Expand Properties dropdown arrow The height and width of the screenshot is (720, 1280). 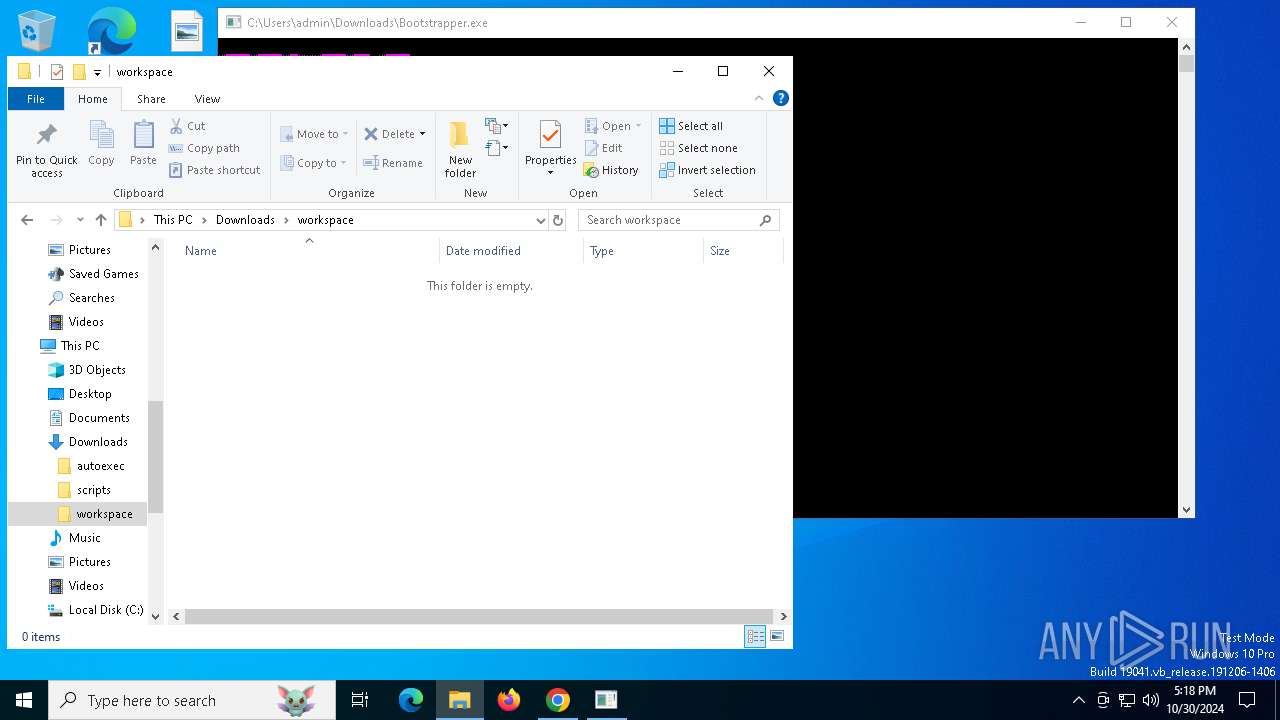pyautogui.click(x=550, y=172)
